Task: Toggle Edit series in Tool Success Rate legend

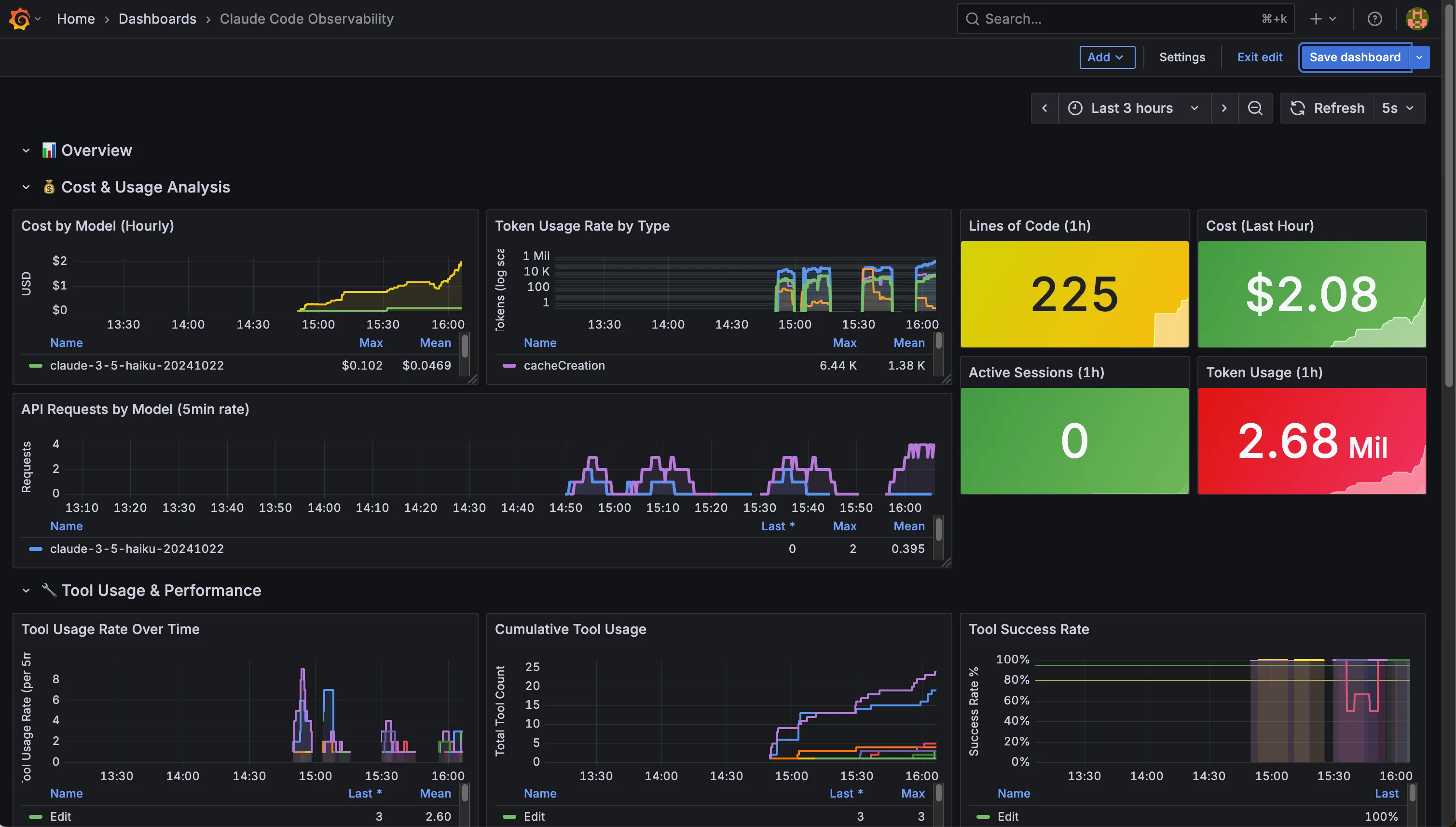Action: 1008,816
